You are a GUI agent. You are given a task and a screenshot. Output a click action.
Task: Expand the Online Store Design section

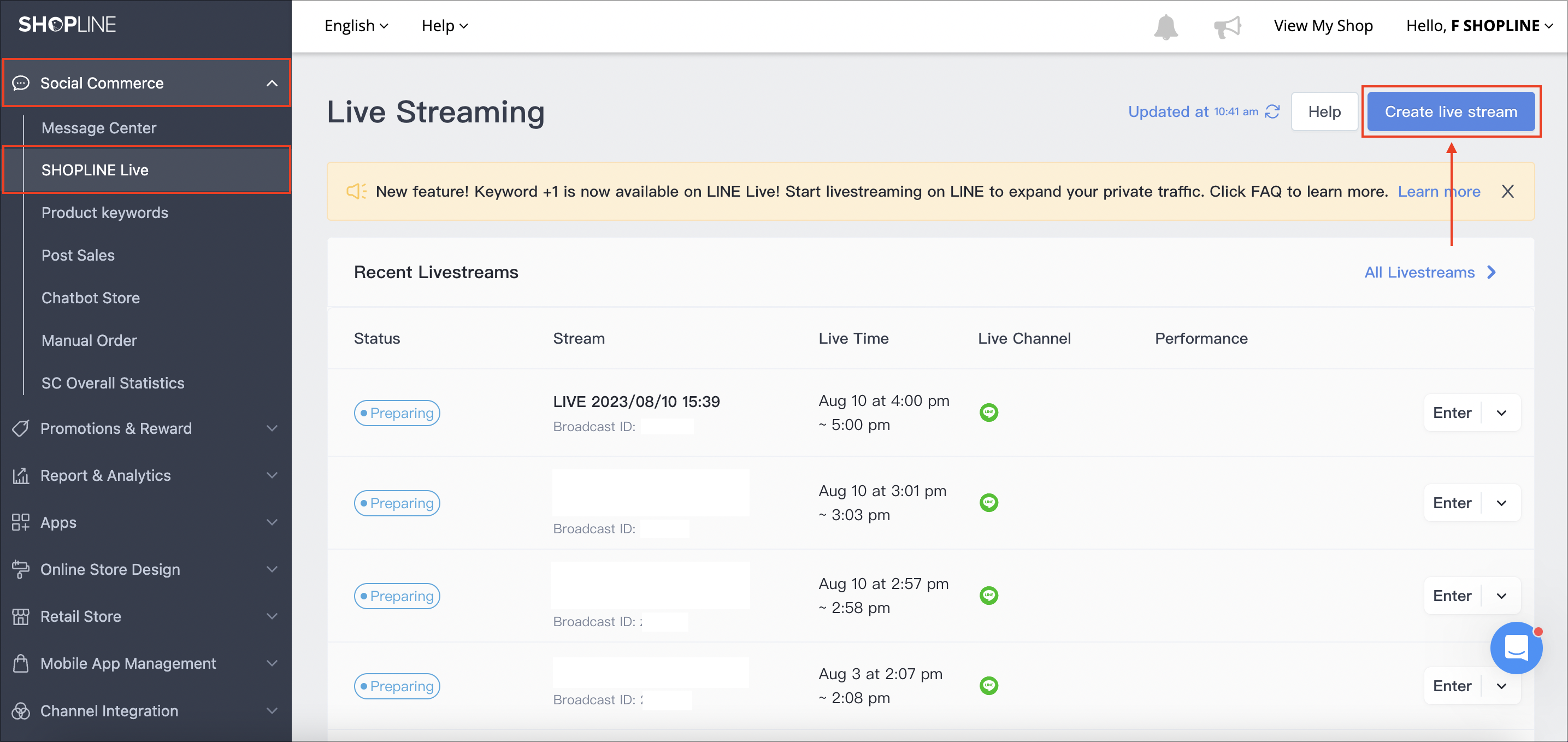(x=272, y=569)
